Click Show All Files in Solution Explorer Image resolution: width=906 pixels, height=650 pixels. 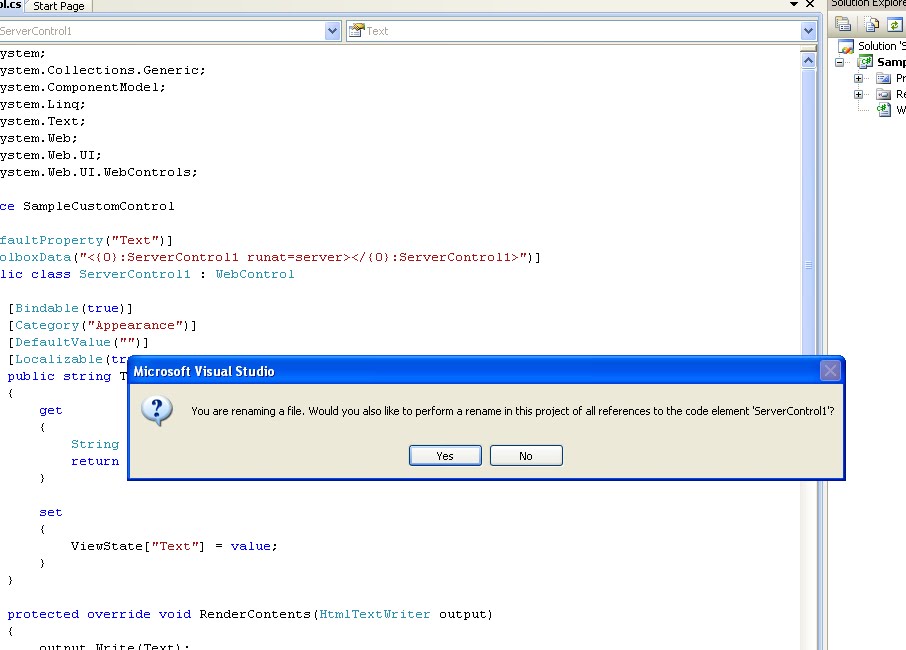(x=869, y=24)
